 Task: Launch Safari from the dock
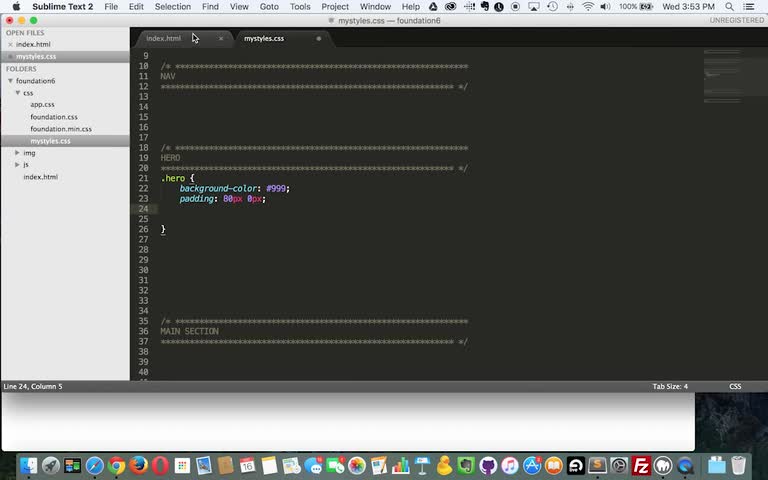click(95, 465)
